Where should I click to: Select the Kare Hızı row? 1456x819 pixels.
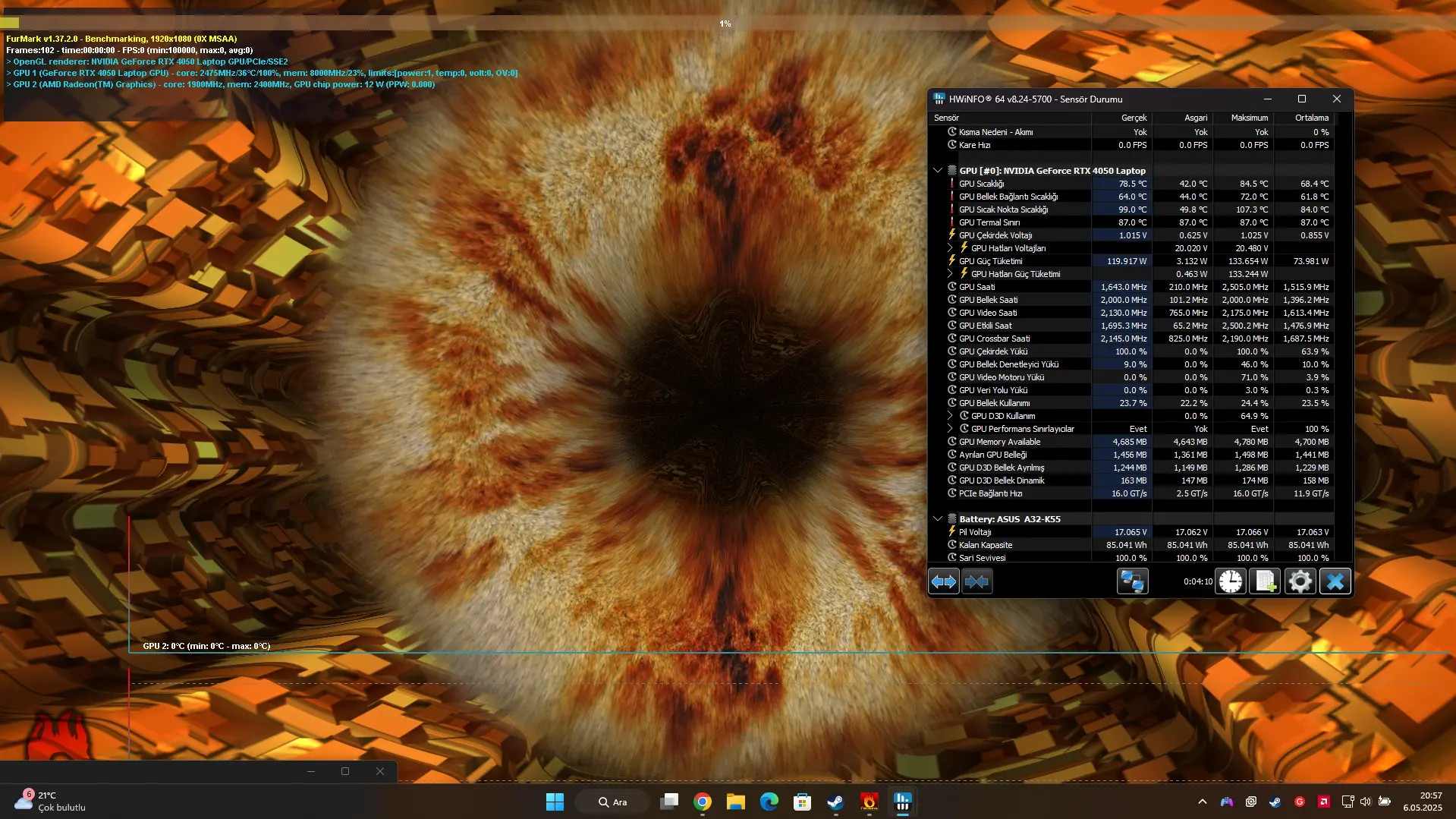[1131, 145]
